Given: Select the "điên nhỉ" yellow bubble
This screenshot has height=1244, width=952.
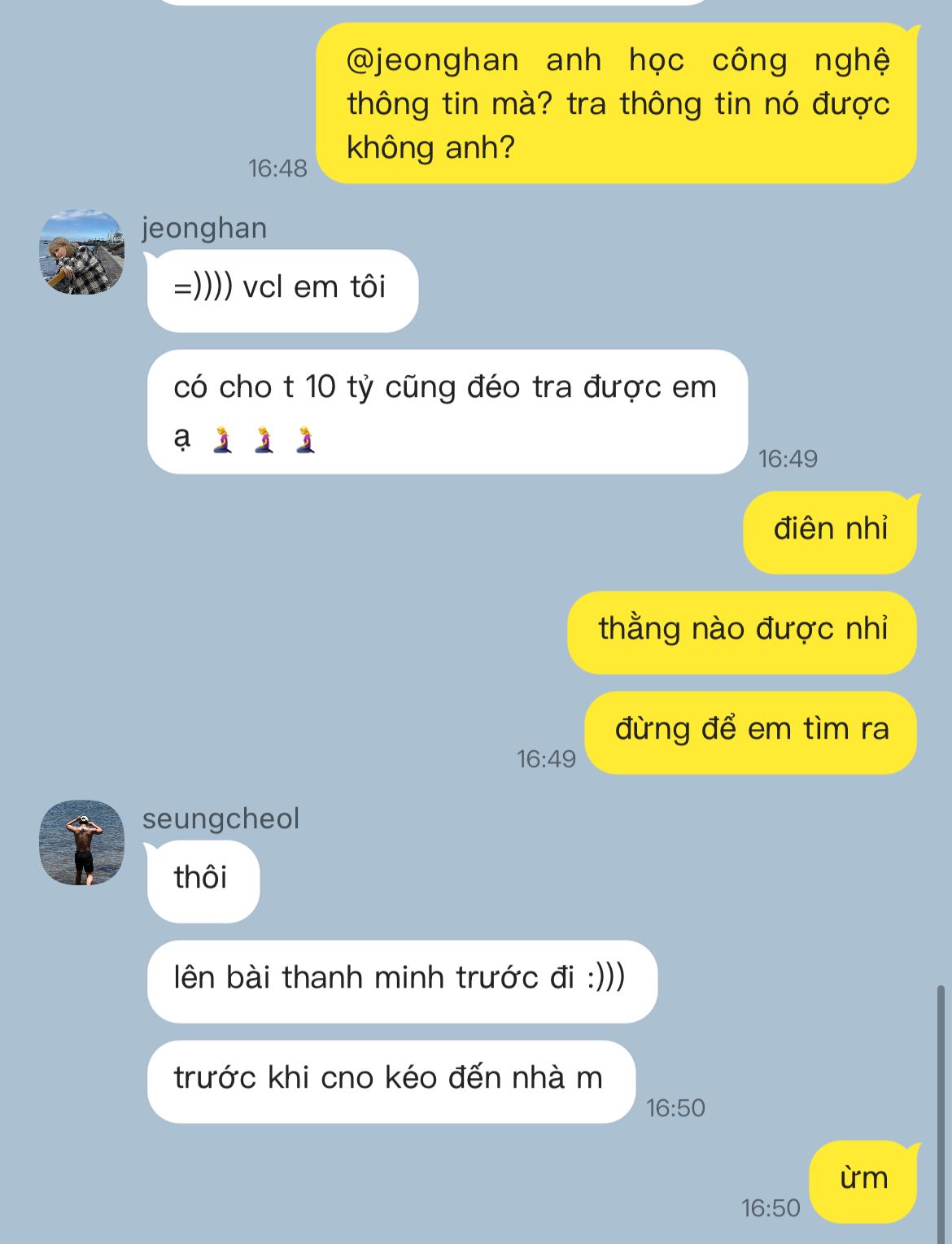Looking at the screenshot, I should click(830, 532).
